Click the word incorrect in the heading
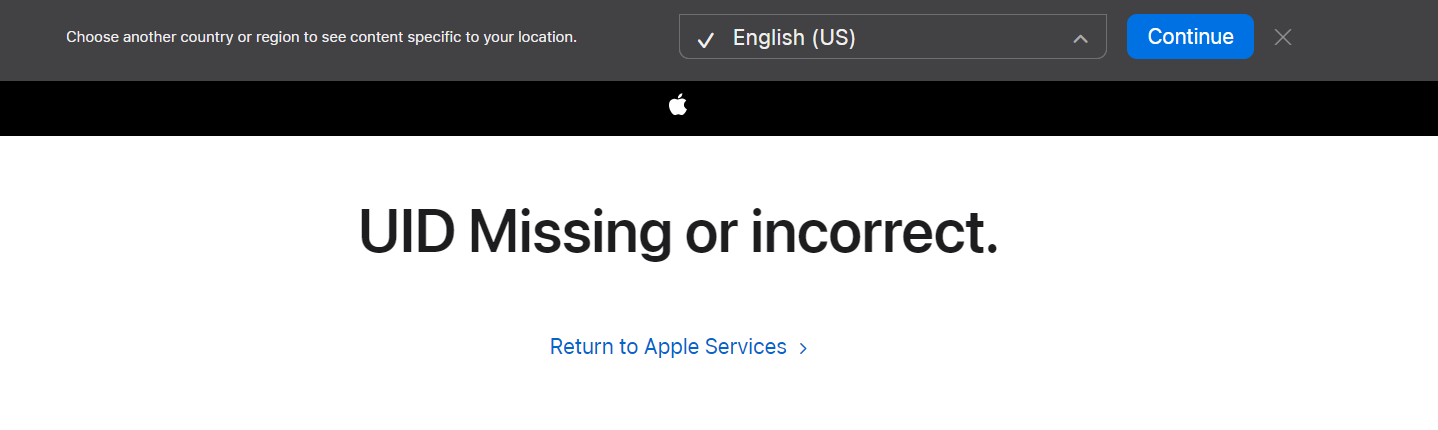The height and width of the screenshot is (430, 1438). pyautogui.click(x=874, y=231)
